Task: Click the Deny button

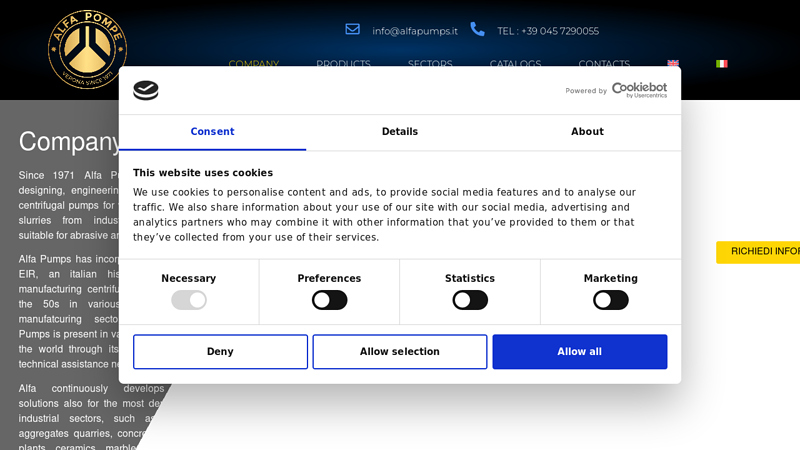Action: click(220, 352)
